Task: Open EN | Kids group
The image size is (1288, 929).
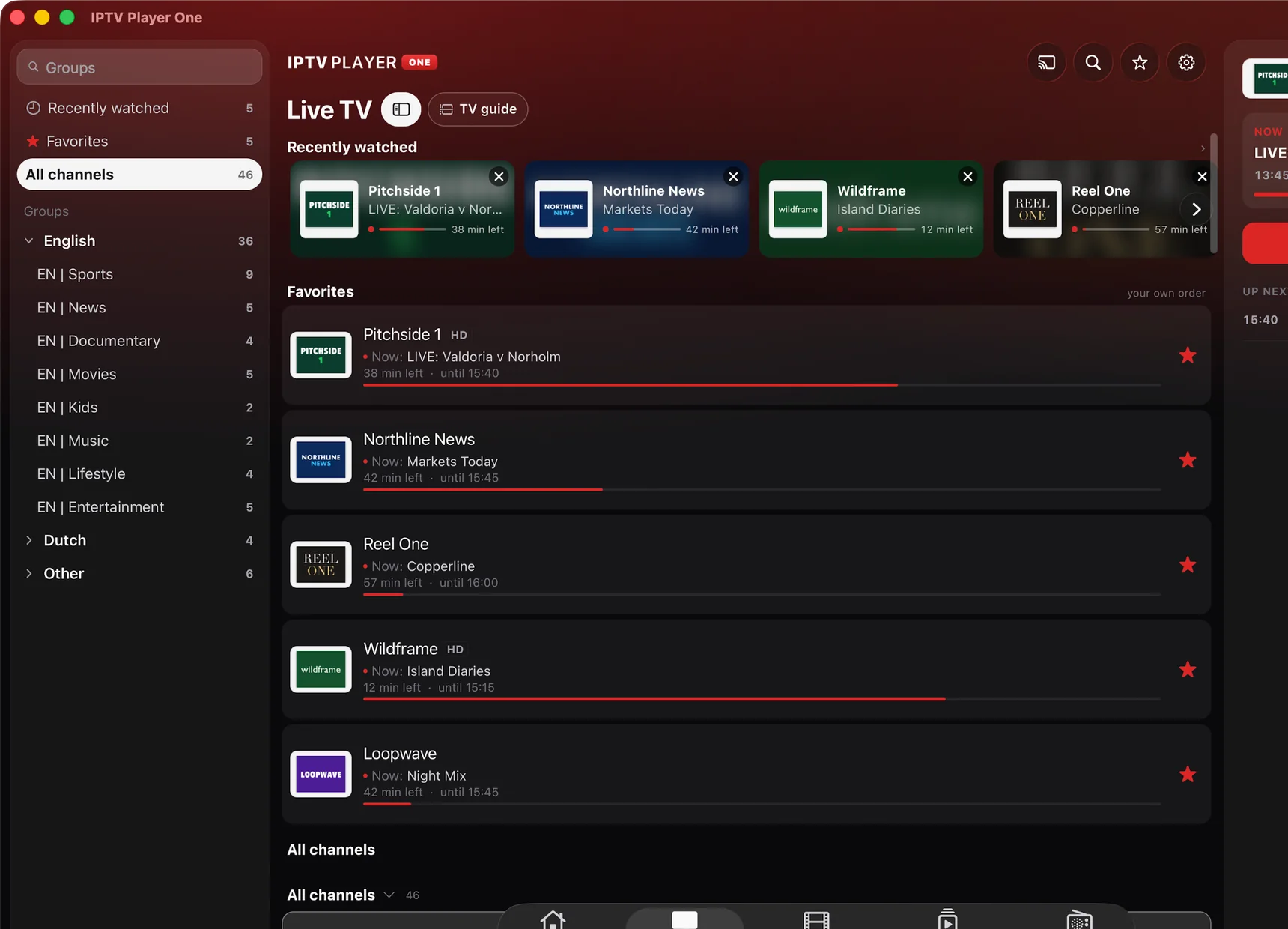Action: click(139, 408)
